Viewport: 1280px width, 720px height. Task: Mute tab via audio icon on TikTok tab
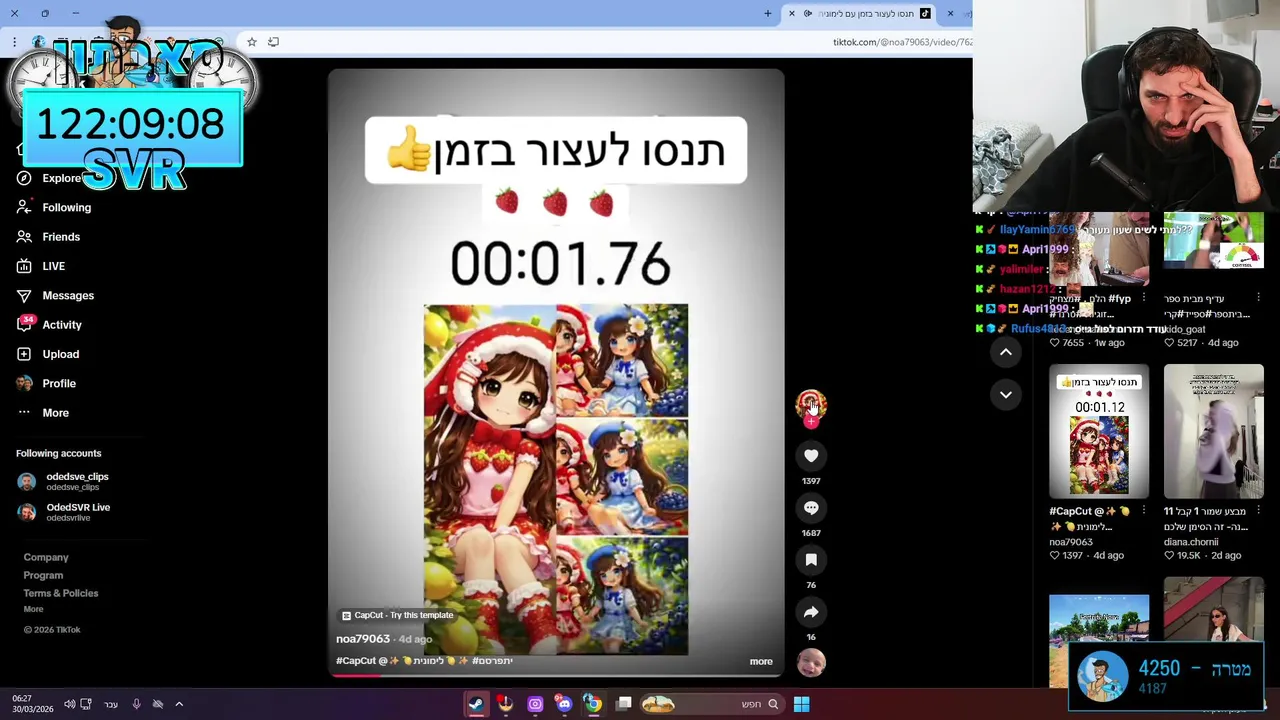click(808, 14)
